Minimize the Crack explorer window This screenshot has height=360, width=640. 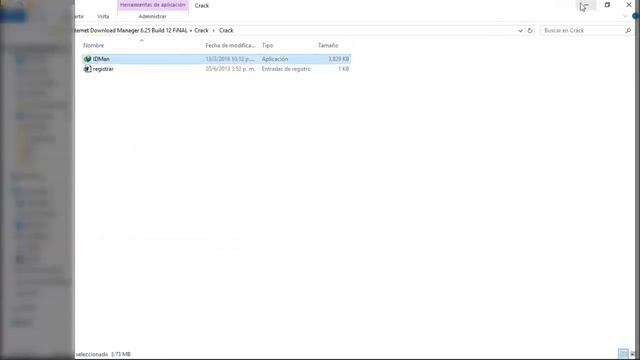[x=586, y=5]
